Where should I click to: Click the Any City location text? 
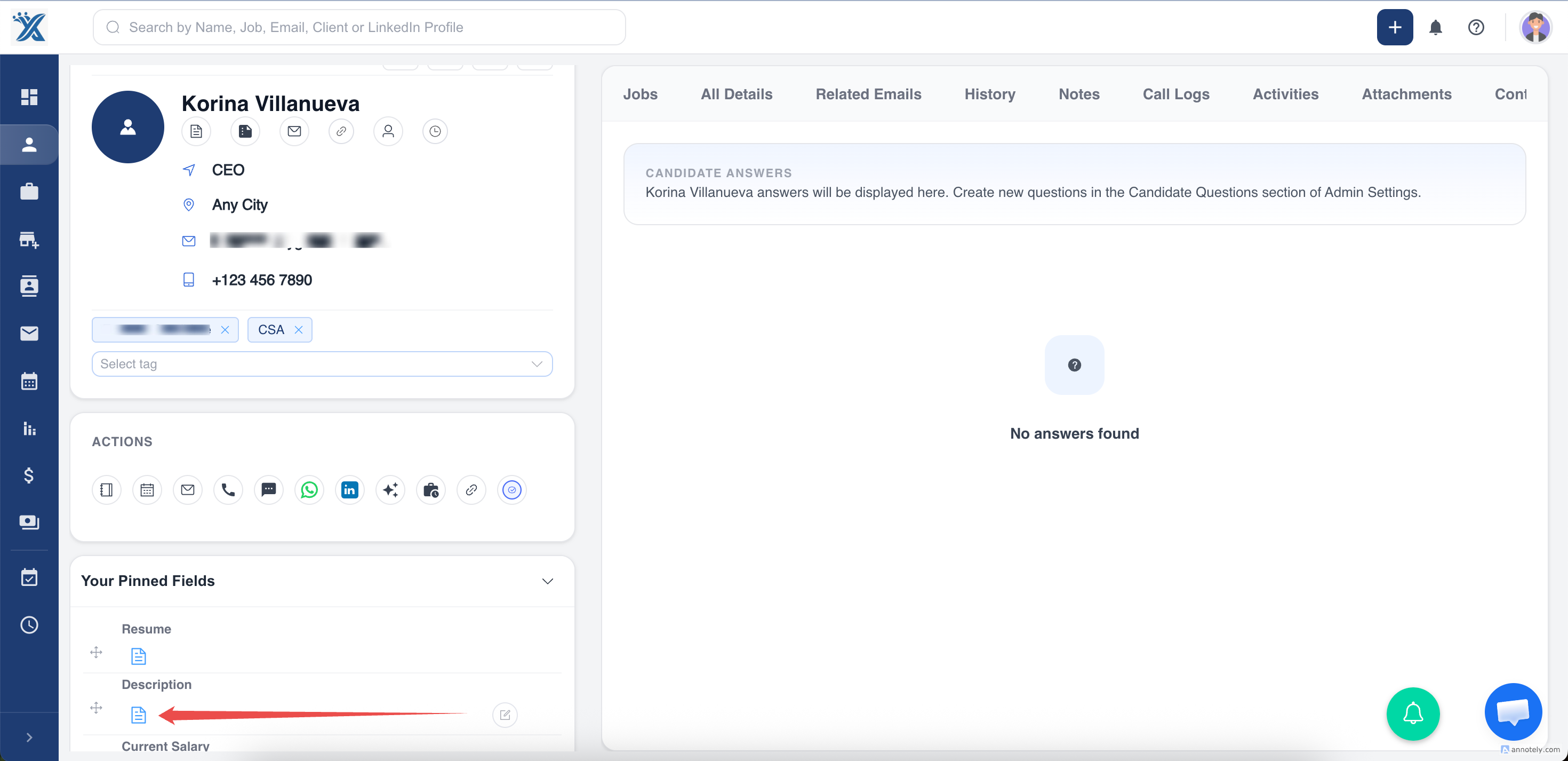click(240, 205)
